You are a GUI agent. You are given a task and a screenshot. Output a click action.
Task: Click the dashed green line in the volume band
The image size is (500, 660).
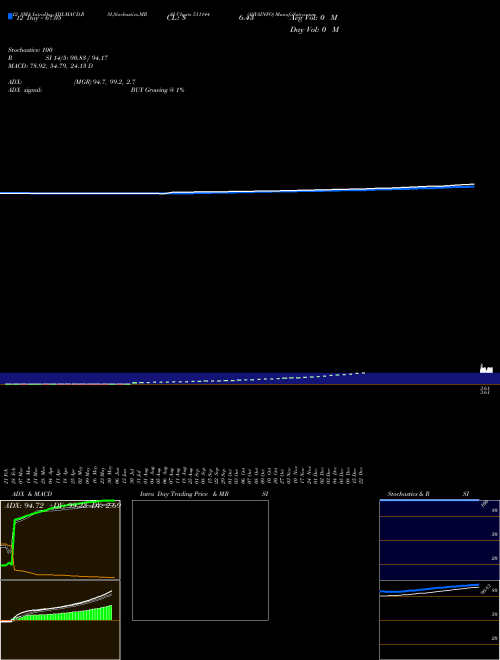pyautogui.click(x=248, y=378)
